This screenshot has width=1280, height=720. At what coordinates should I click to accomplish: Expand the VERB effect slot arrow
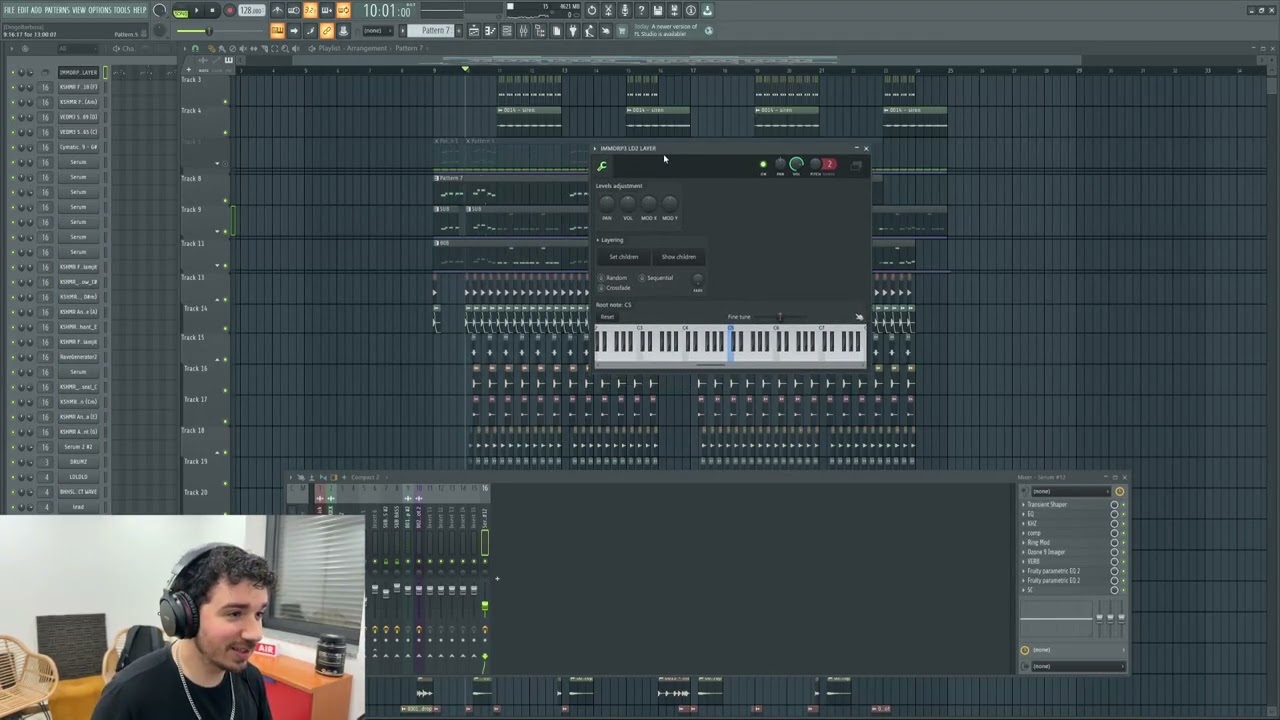click(1023, 562)
